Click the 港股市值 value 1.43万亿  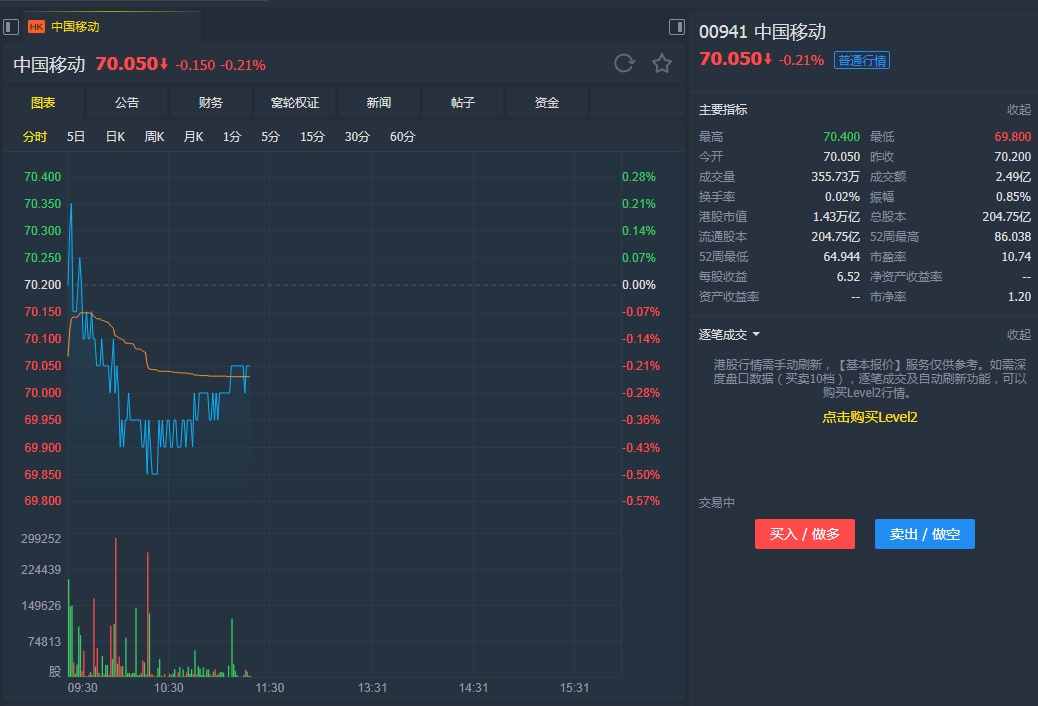836,217
